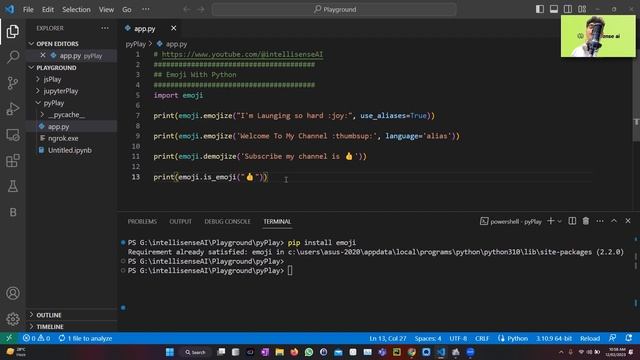Open the terminal launch profile dropdown arrow

pos(560,221)
